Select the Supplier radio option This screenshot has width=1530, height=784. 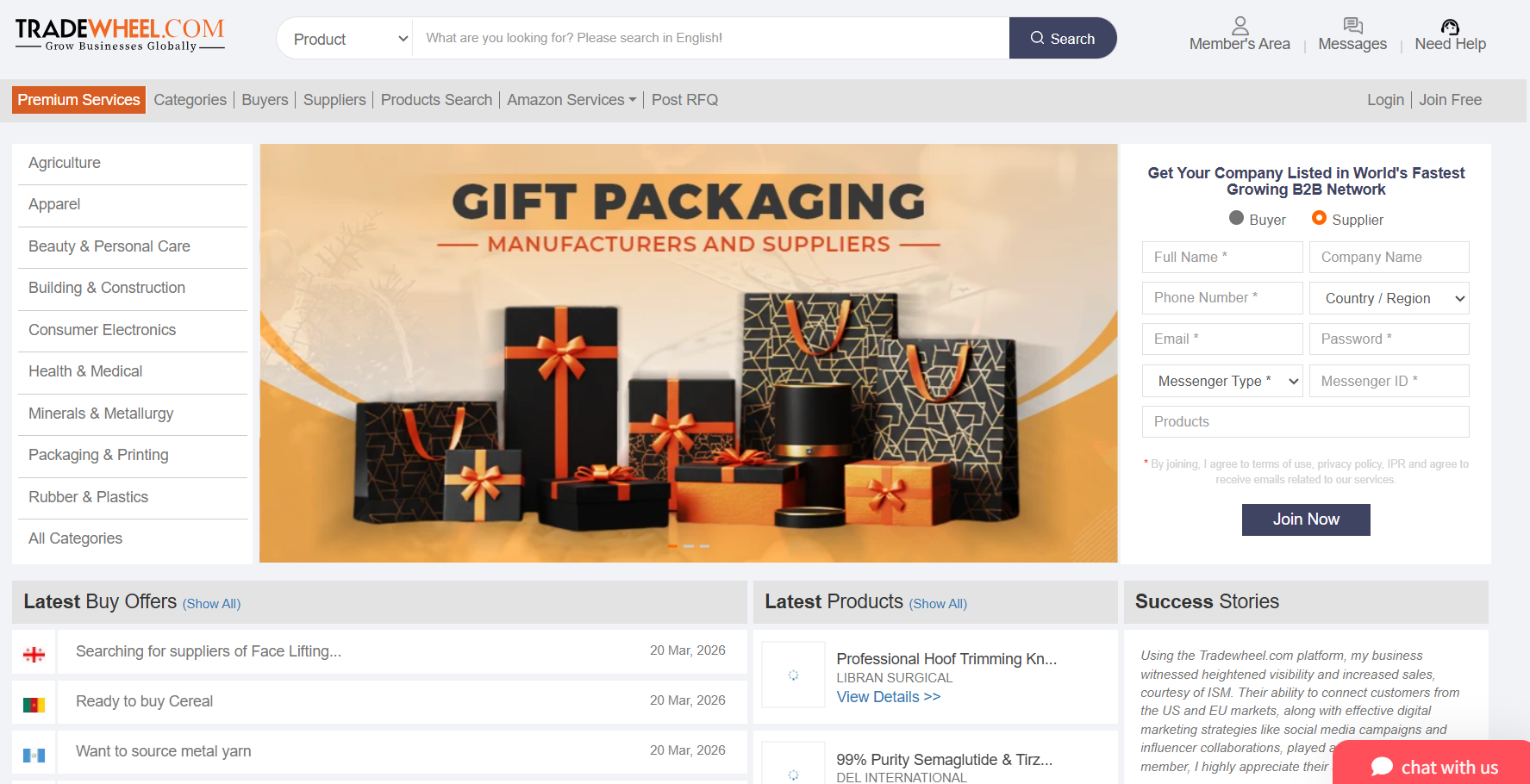1319,218
